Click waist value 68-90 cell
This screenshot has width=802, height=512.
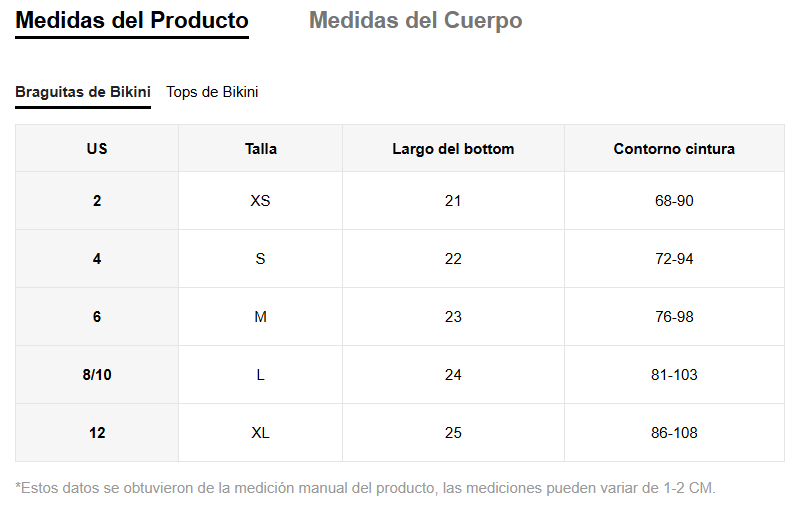[x=674, y=201]
